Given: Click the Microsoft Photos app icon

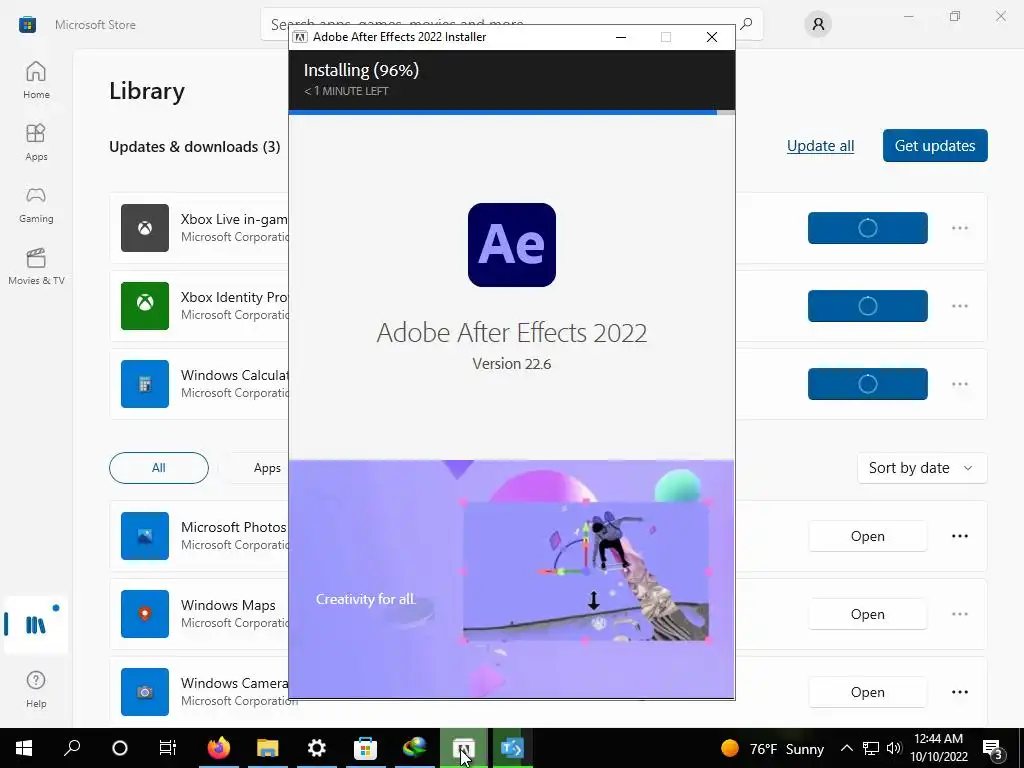Looking at the screenshot, I should 145,536.
